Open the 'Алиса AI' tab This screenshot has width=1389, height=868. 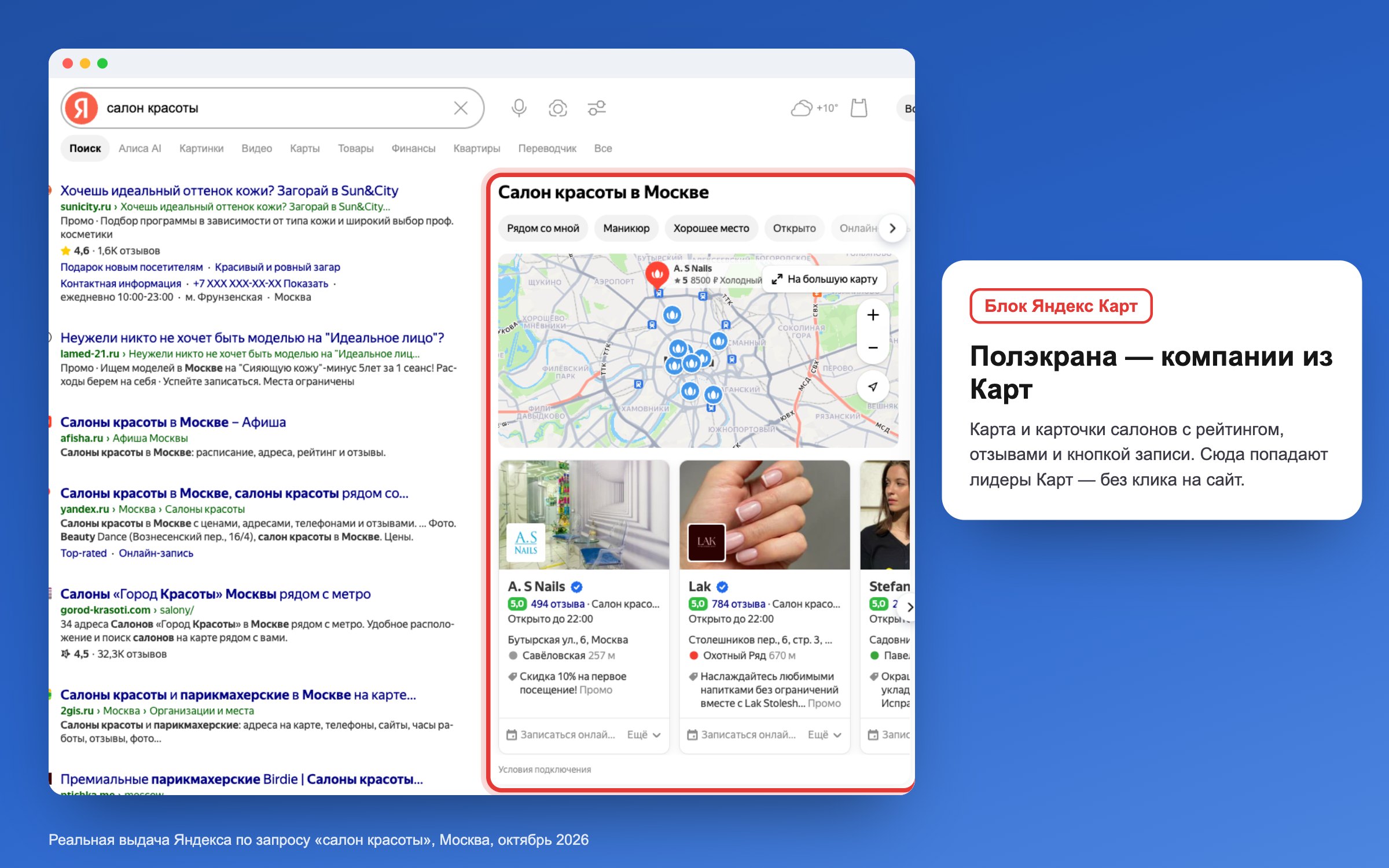pos(139,149)
